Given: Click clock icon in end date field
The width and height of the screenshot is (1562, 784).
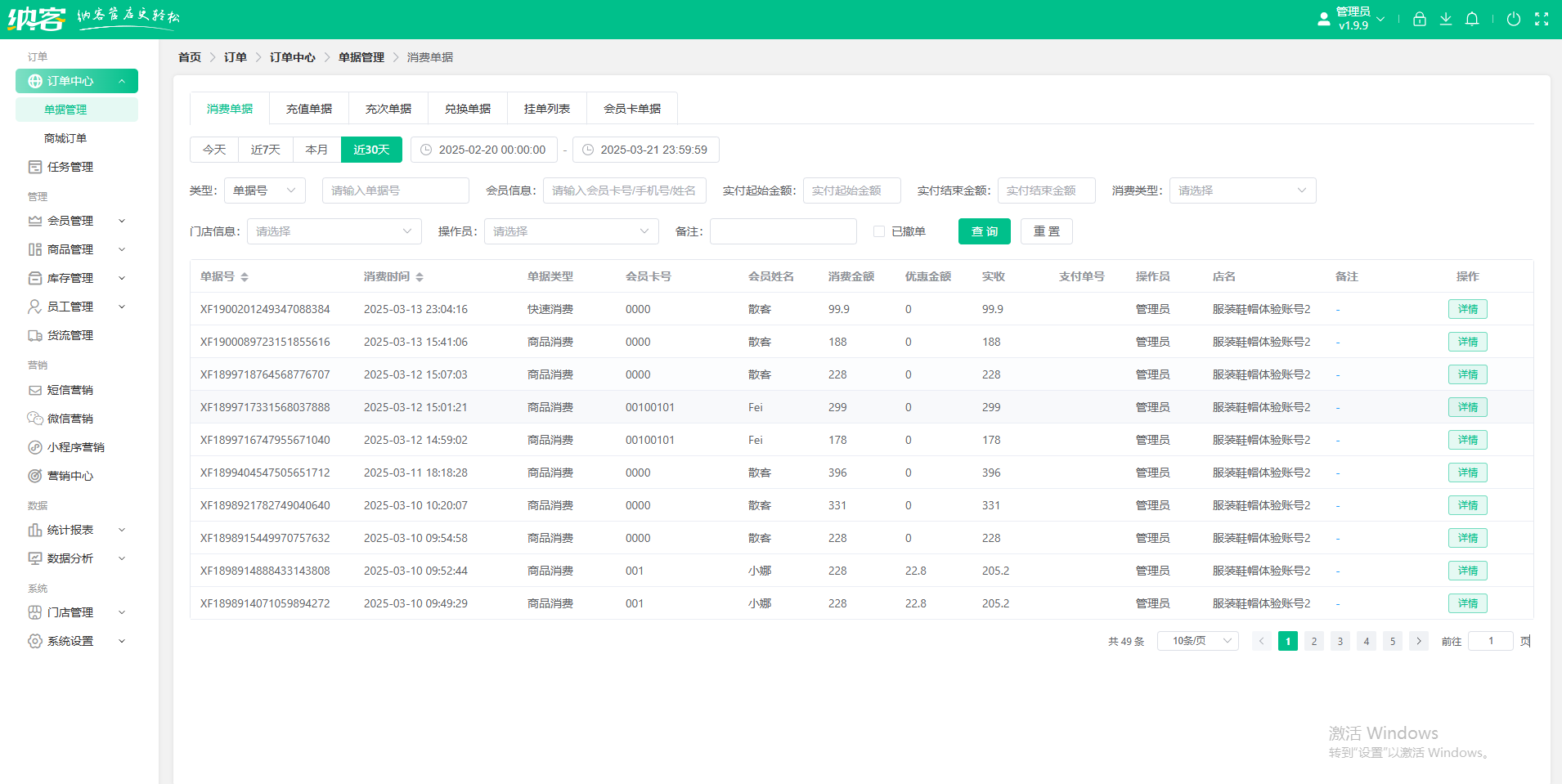Looking at the screenshot, I should click(x=588, y=150).
